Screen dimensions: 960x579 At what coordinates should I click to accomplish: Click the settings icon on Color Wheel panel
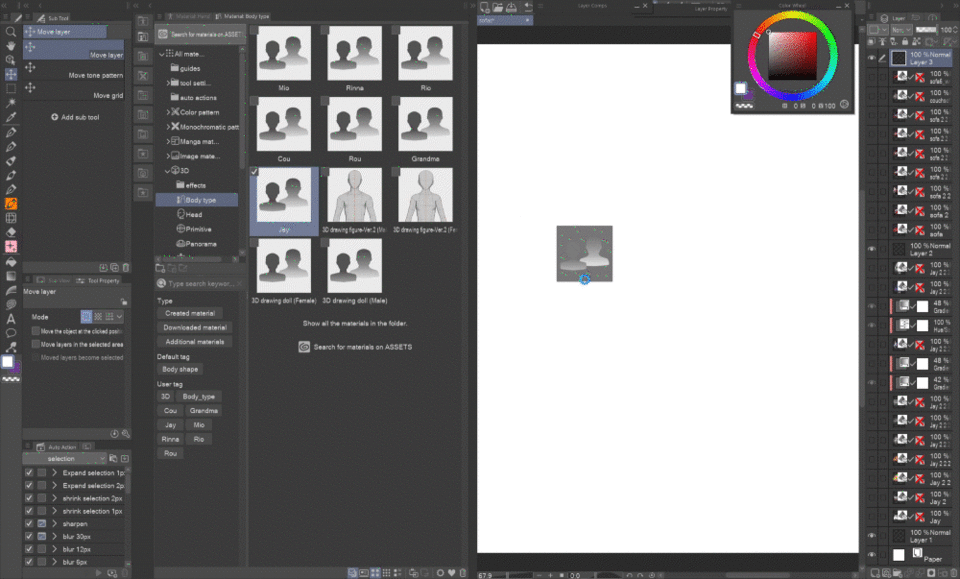(x=844, y=105)
